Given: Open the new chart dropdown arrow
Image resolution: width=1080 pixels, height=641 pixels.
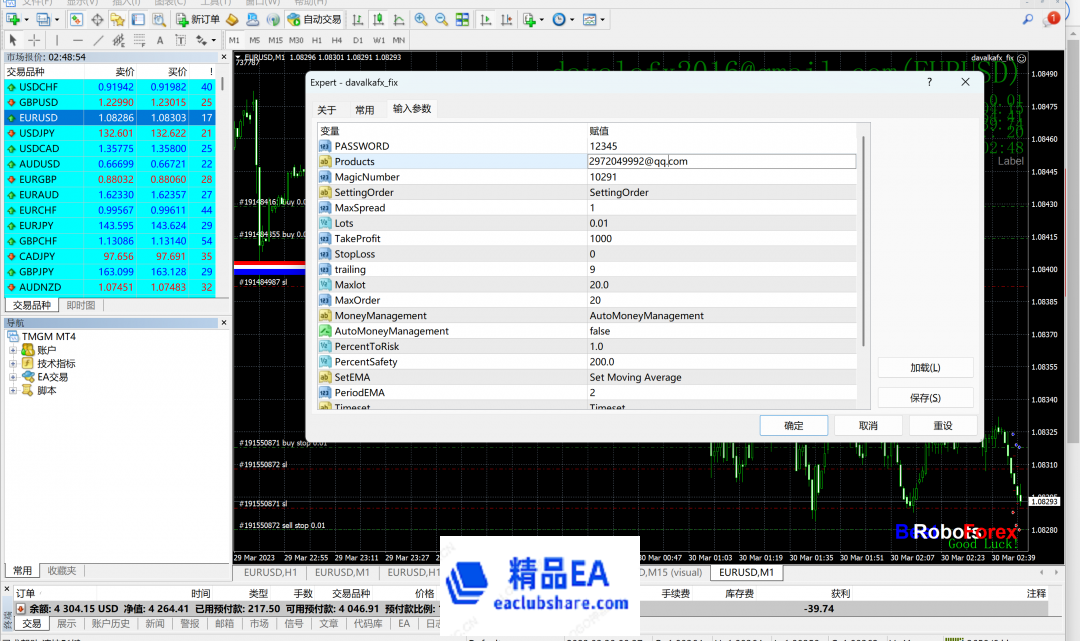Looking at the screenshot, I should tap(29, 19).
